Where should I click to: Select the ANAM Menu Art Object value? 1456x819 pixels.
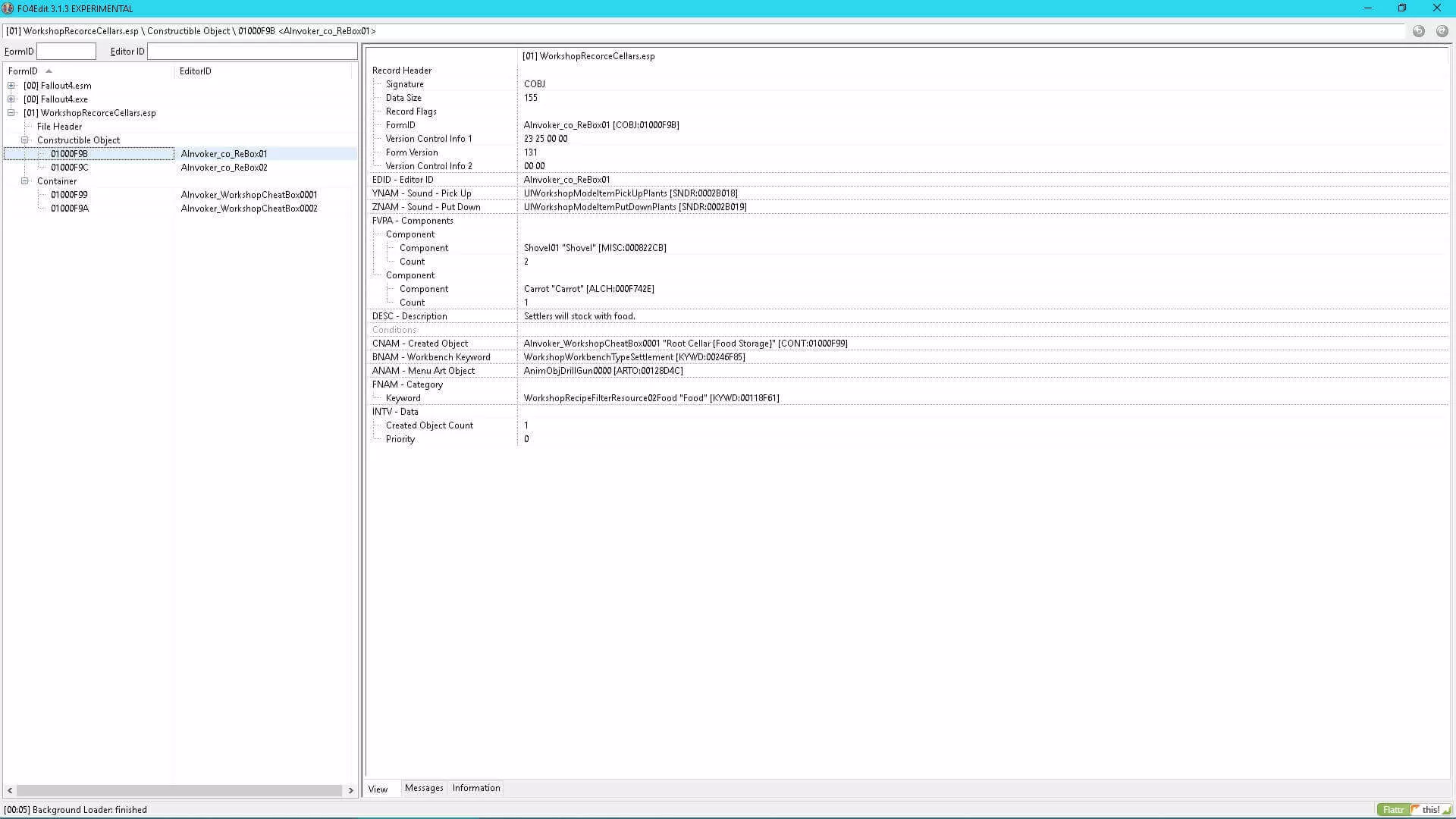pos(603,371)
